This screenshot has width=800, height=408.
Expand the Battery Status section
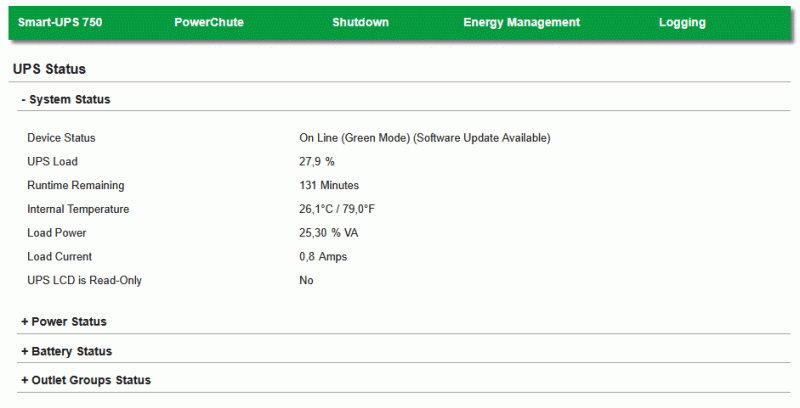(x=66, y=351)
